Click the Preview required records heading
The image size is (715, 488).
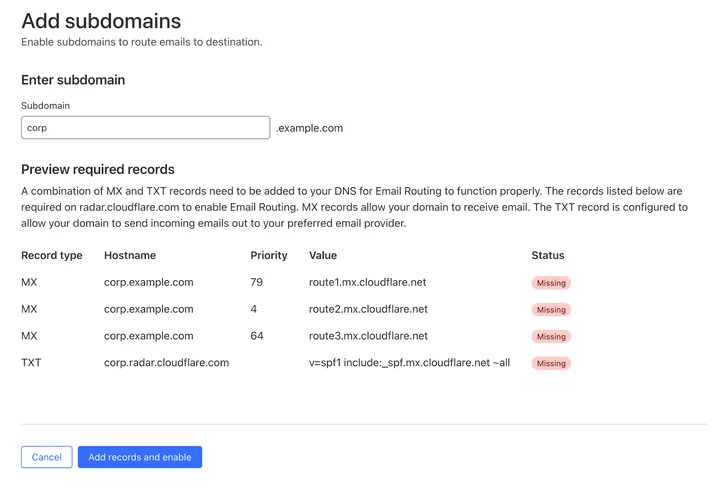(x=98, y=169)
